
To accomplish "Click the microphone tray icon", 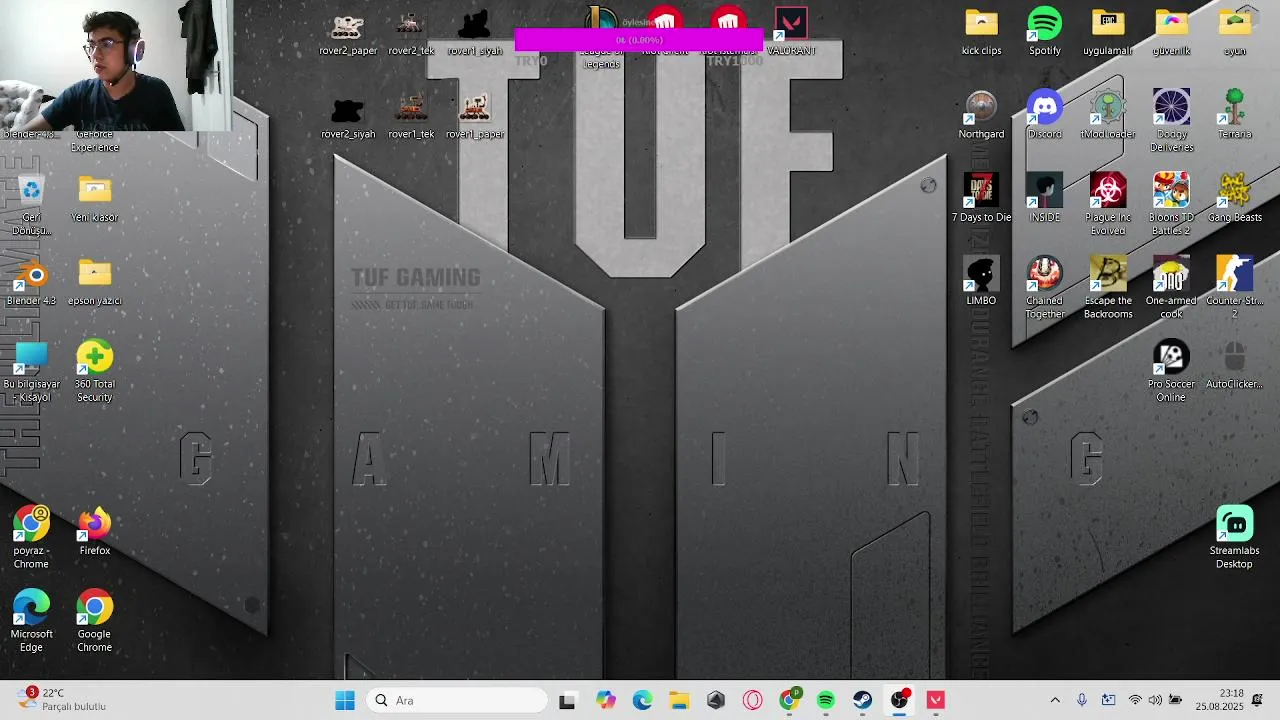I will point(1082,700).
